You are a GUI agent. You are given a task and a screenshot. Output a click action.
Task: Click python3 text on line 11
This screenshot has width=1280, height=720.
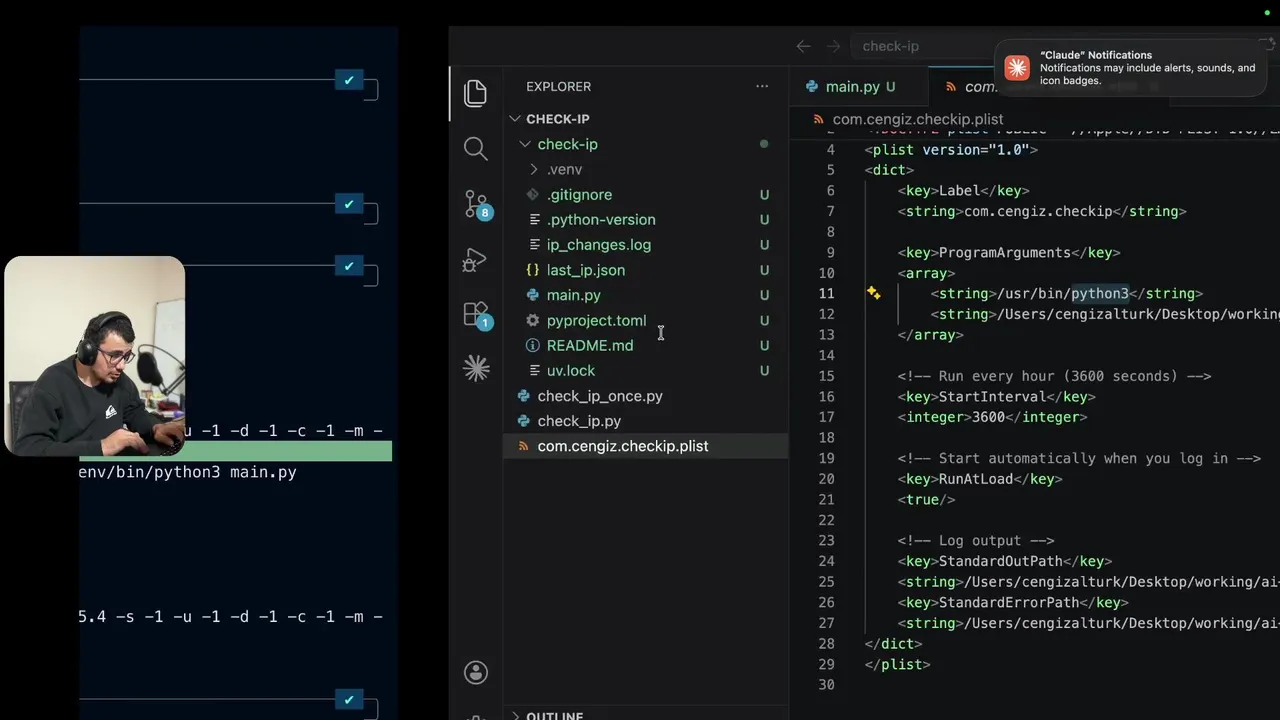click(1100, 293)
